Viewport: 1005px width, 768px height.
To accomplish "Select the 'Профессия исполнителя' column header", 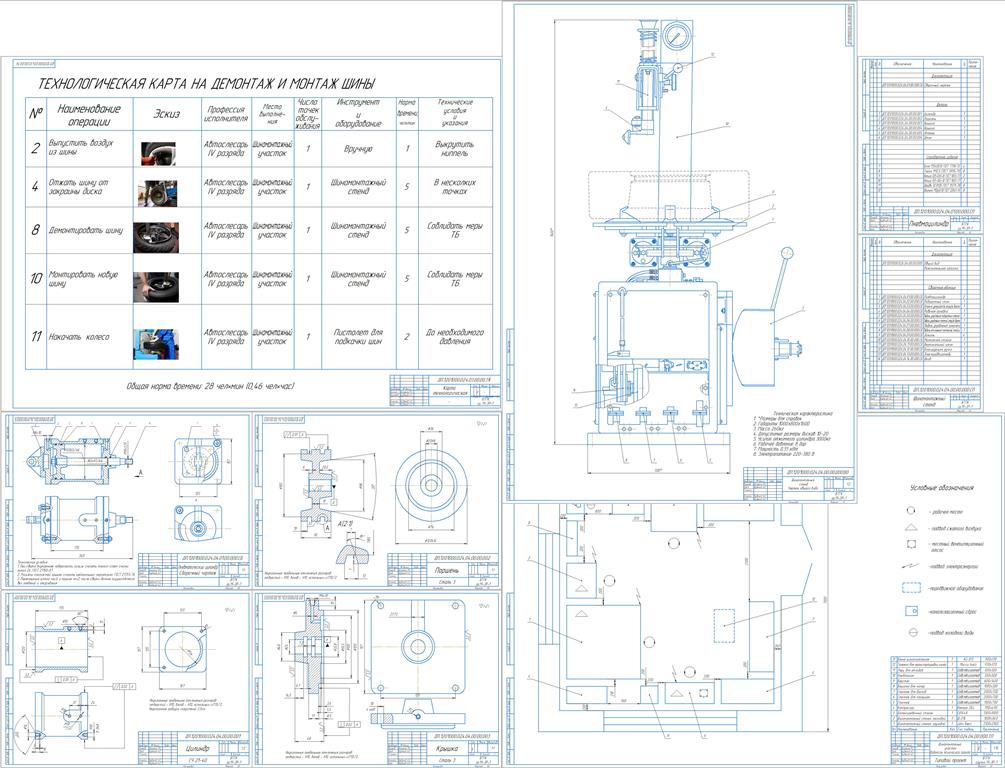I will (226, 113).
